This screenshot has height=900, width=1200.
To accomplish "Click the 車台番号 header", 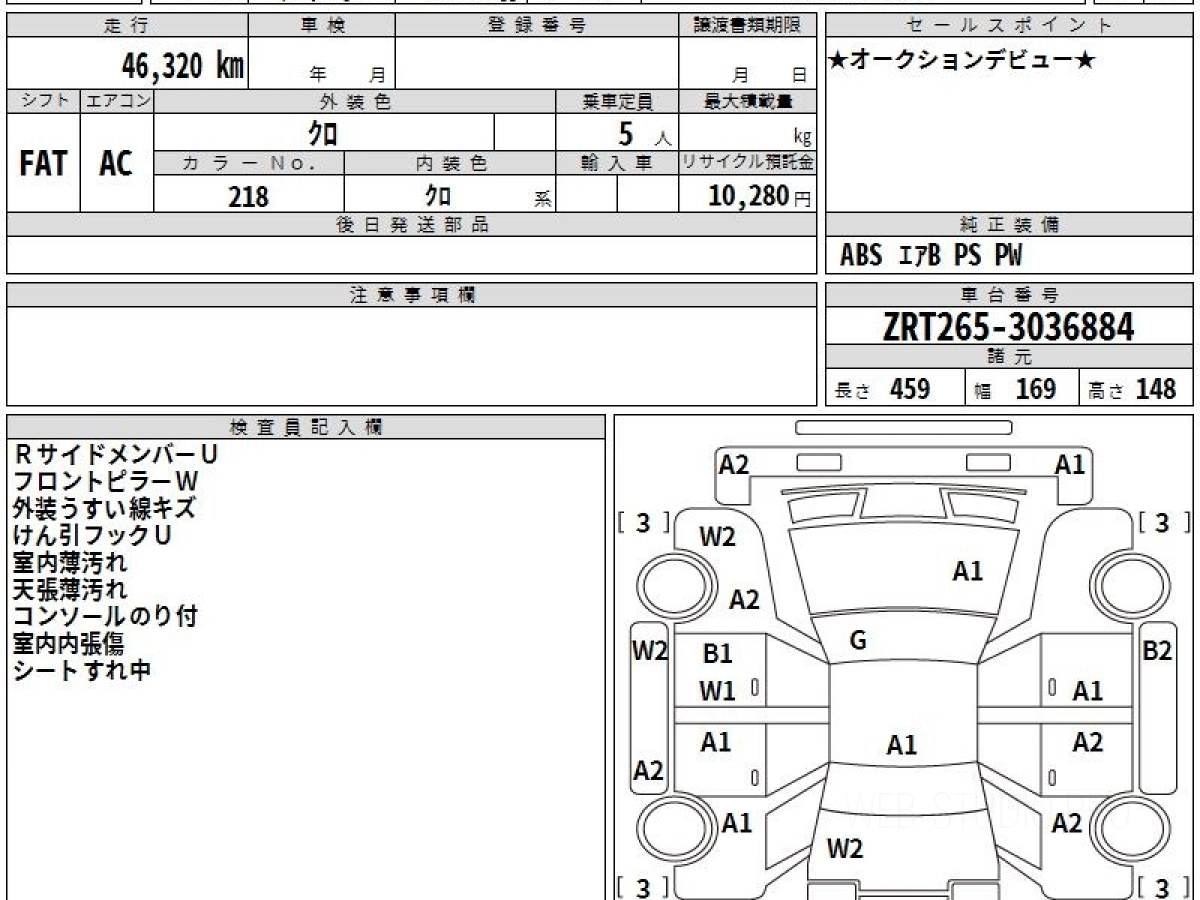I will click(1009, 295).
